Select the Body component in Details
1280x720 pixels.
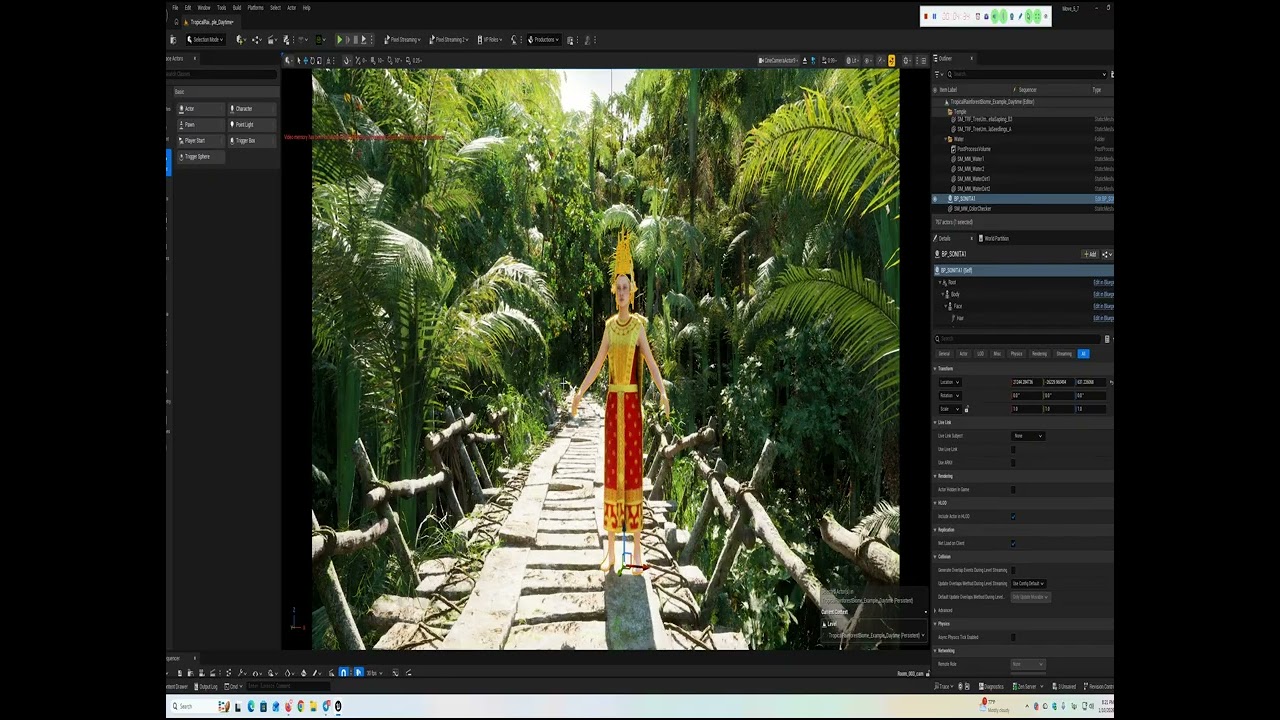[955, 294]
